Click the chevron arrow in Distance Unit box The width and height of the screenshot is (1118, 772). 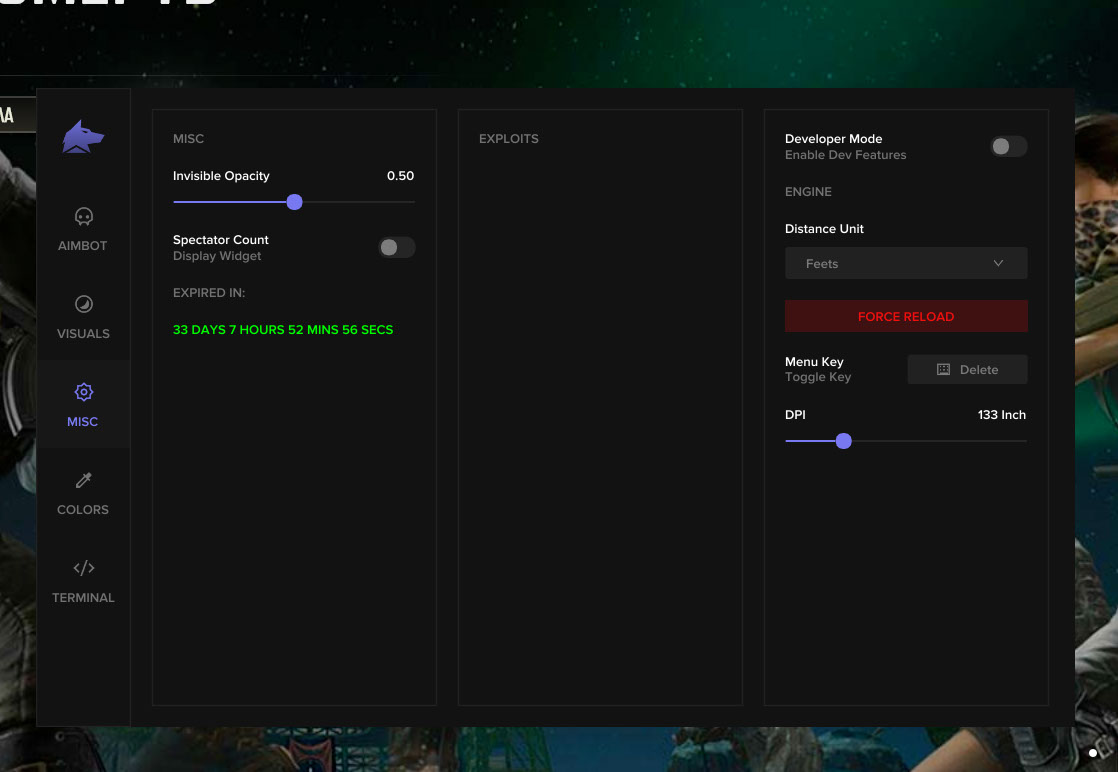pos(998,264)
